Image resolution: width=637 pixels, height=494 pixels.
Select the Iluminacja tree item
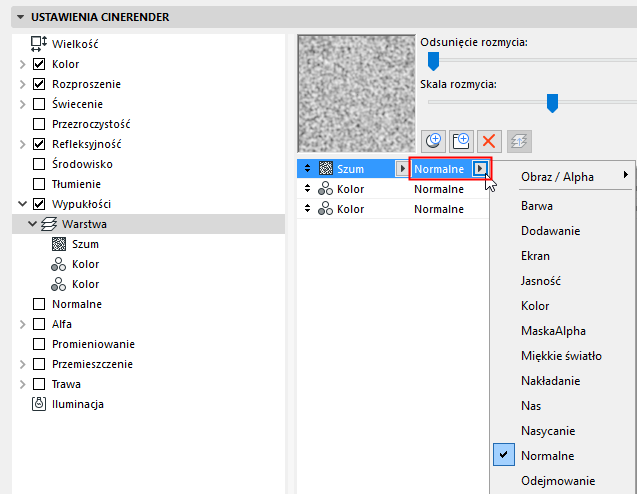[x=78, y=404]
